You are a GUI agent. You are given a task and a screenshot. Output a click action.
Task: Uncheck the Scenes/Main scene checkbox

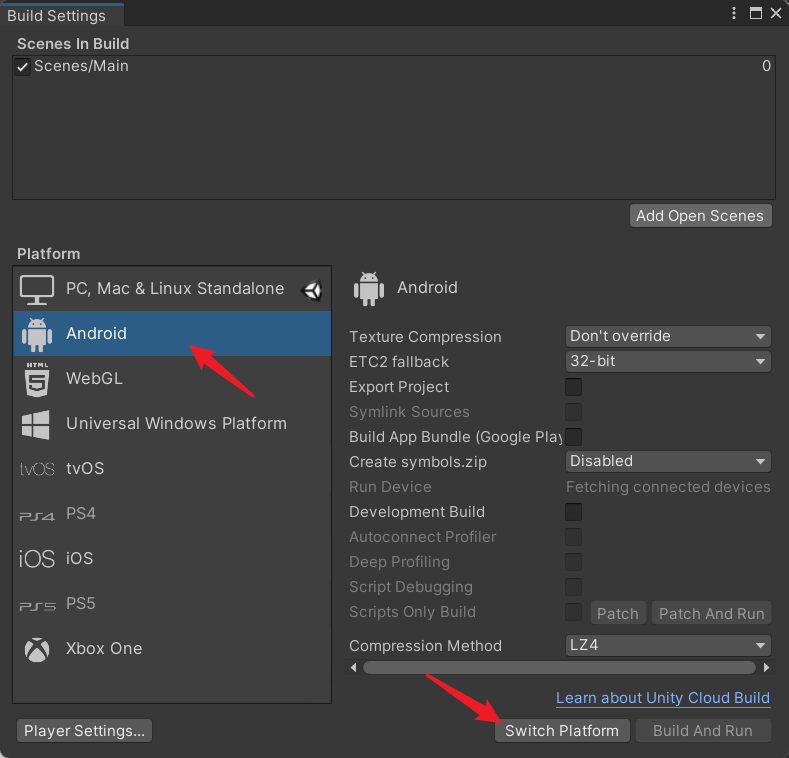[22, 66]
